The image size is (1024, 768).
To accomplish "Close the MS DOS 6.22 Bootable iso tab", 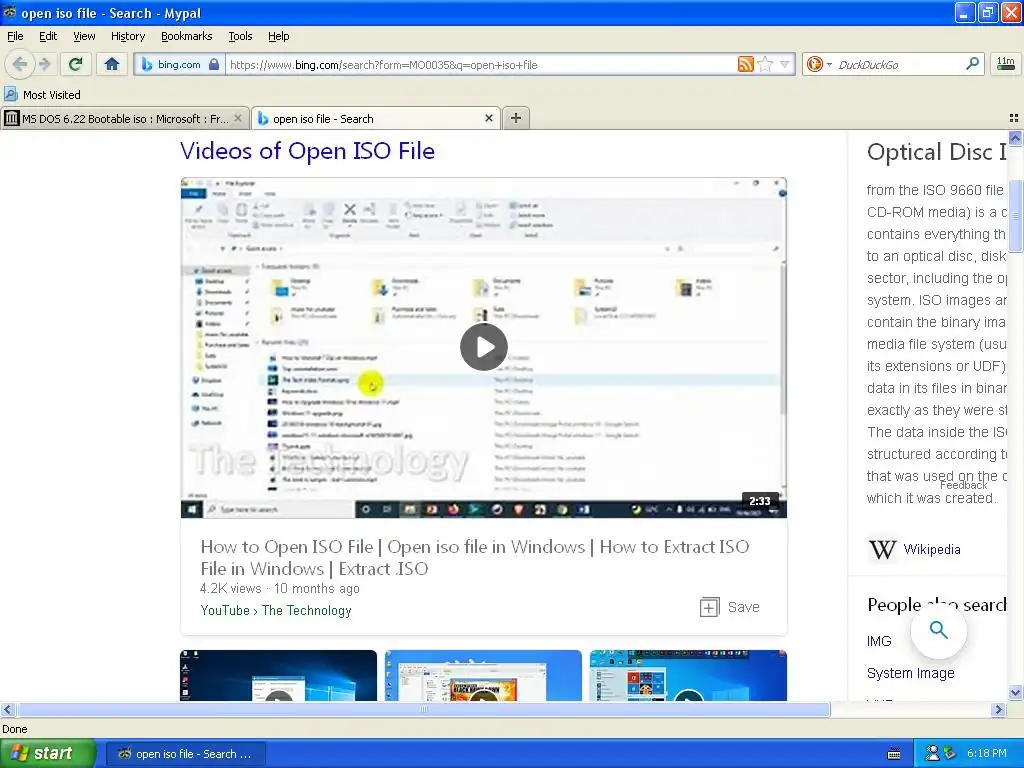I will [x=238, y=118].
